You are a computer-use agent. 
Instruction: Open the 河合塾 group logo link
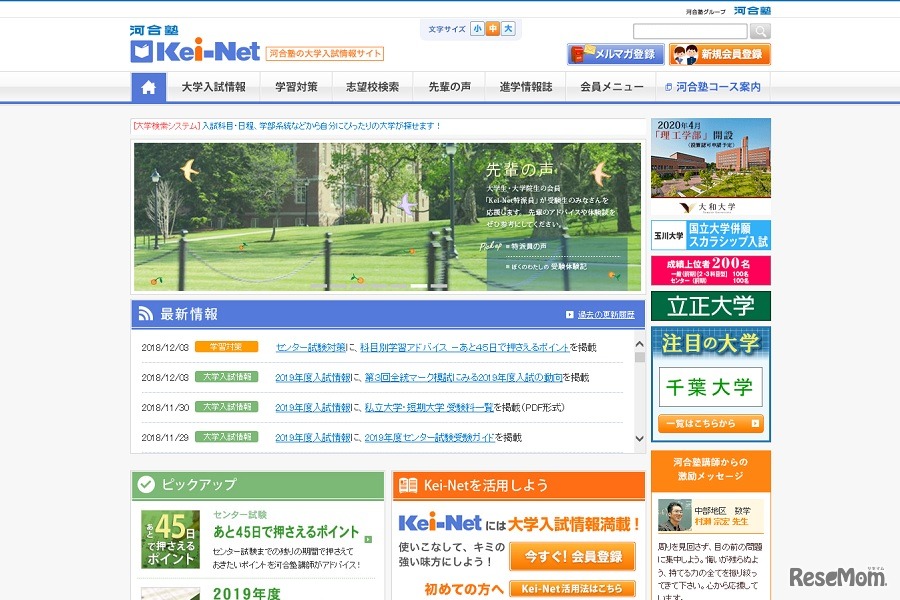click(x=752, y=11)
